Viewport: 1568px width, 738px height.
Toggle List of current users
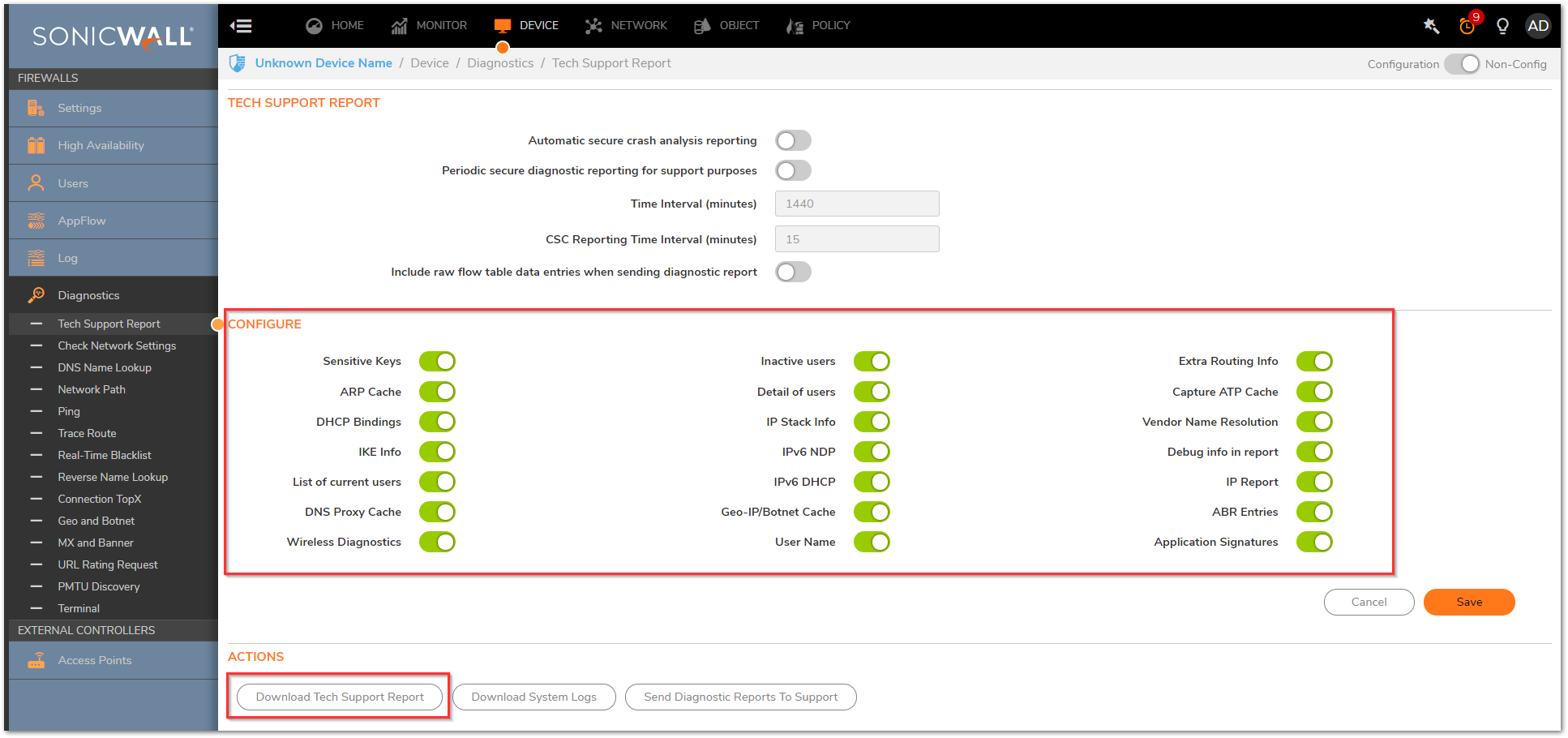437,482
